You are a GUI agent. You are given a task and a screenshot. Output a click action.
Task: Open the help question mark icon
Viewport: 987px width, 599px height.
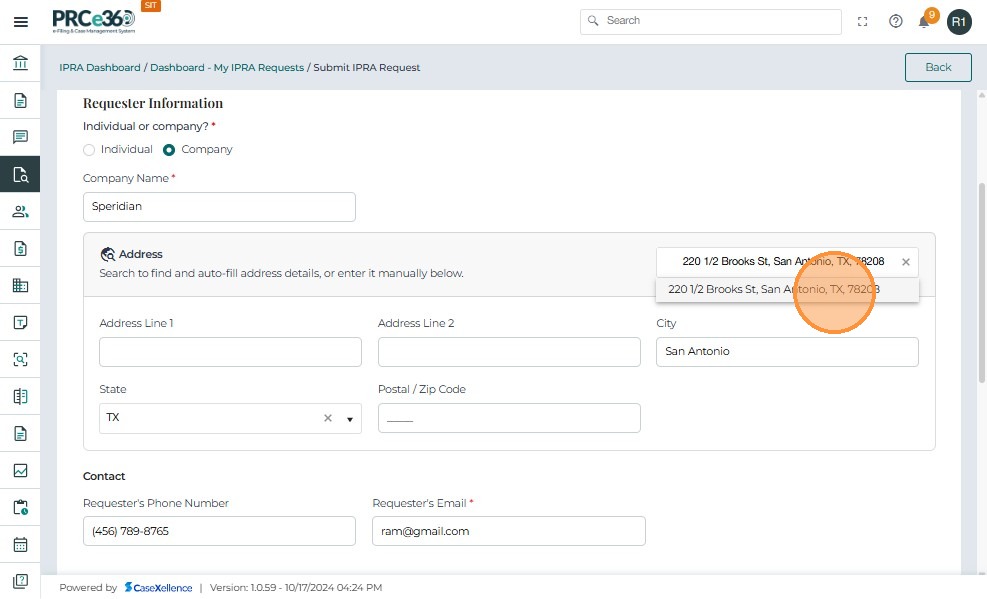[896, 21]
